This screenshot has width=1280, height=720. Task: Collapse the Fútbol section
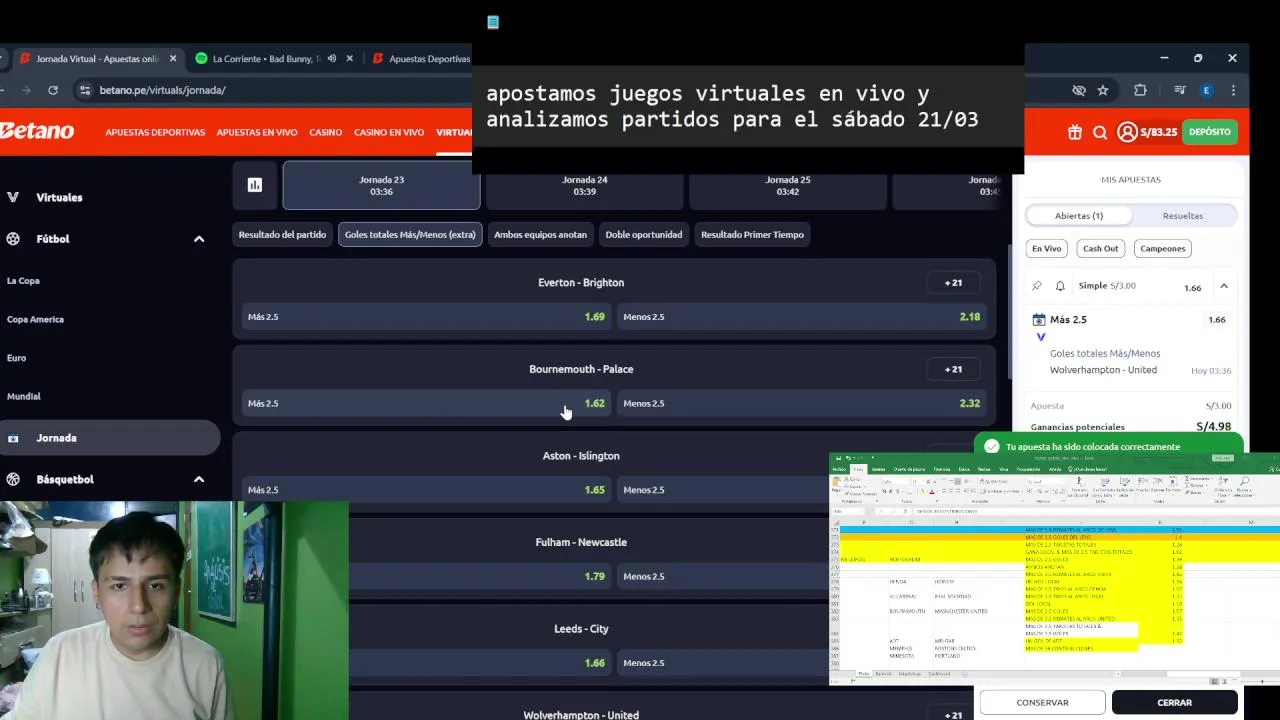pos(198,239)
